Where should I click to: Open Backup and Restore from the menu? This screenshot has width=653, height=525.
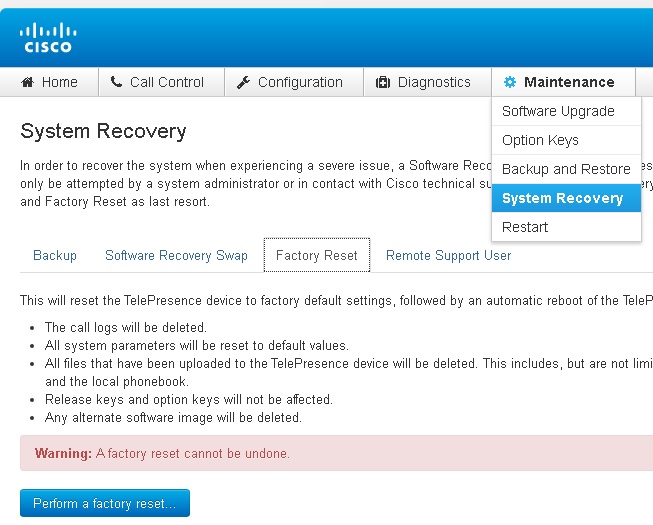(x=566, y=169)
